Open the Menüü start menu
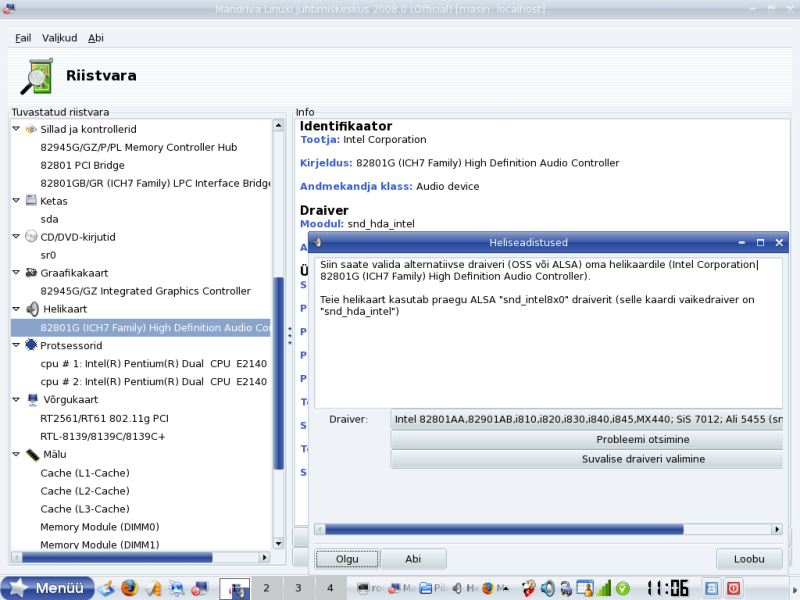This screenshot has width=800, height=600. pos(48,588)
